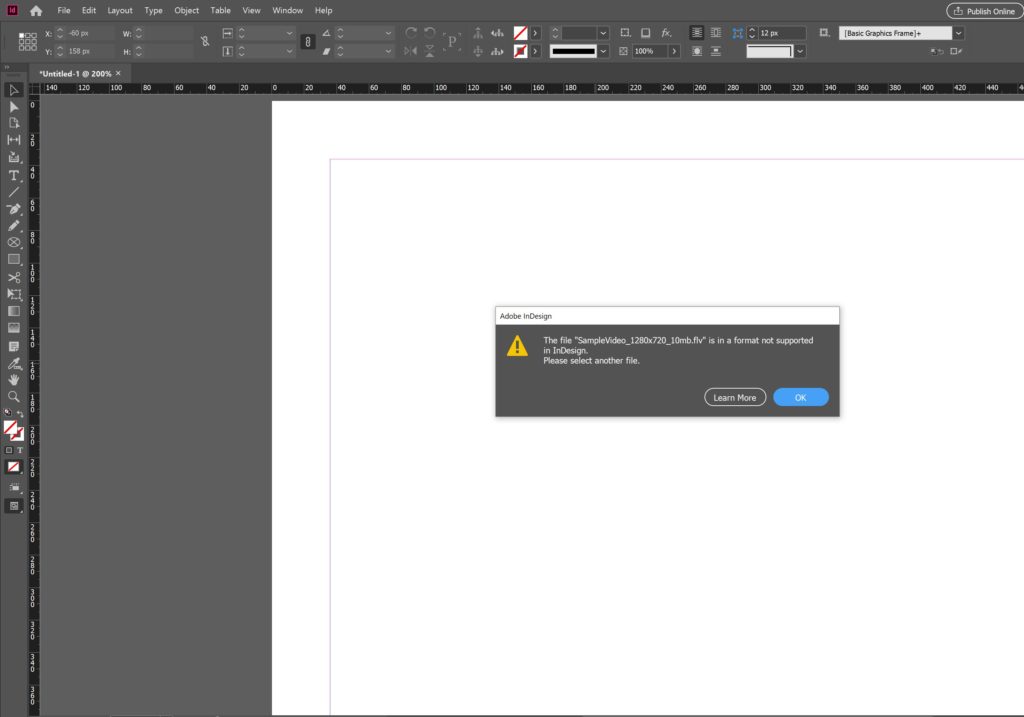The image size is (1024, 717).
Task: Open the Type menu
Action: (x=153, y=10)
